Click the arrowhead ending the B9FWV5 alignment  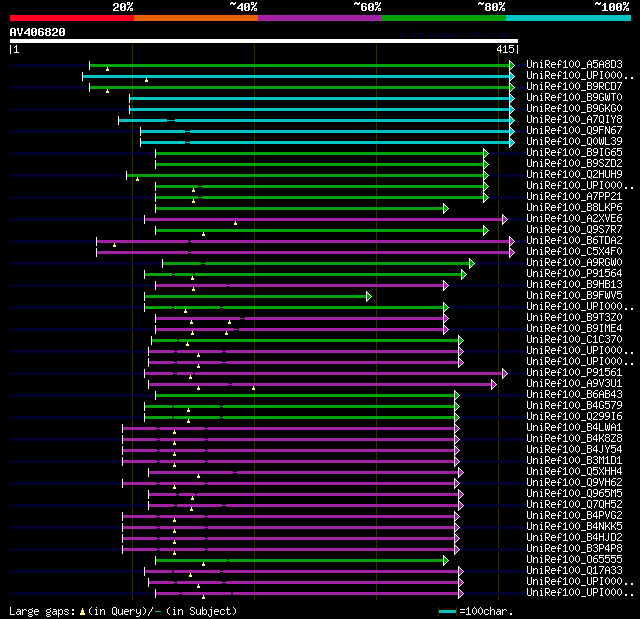pyautogui.click(x=369, y=296)
